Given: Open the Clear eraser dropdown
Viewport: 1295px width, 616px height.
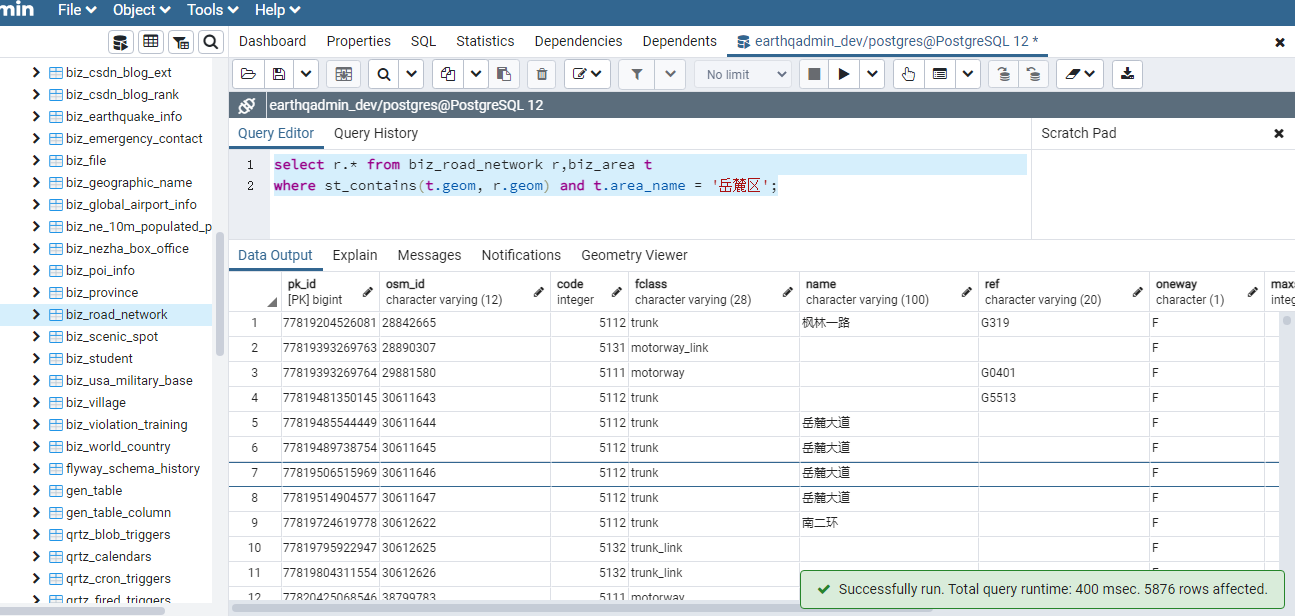Looking at the screenshot, I should [1080, 74].
